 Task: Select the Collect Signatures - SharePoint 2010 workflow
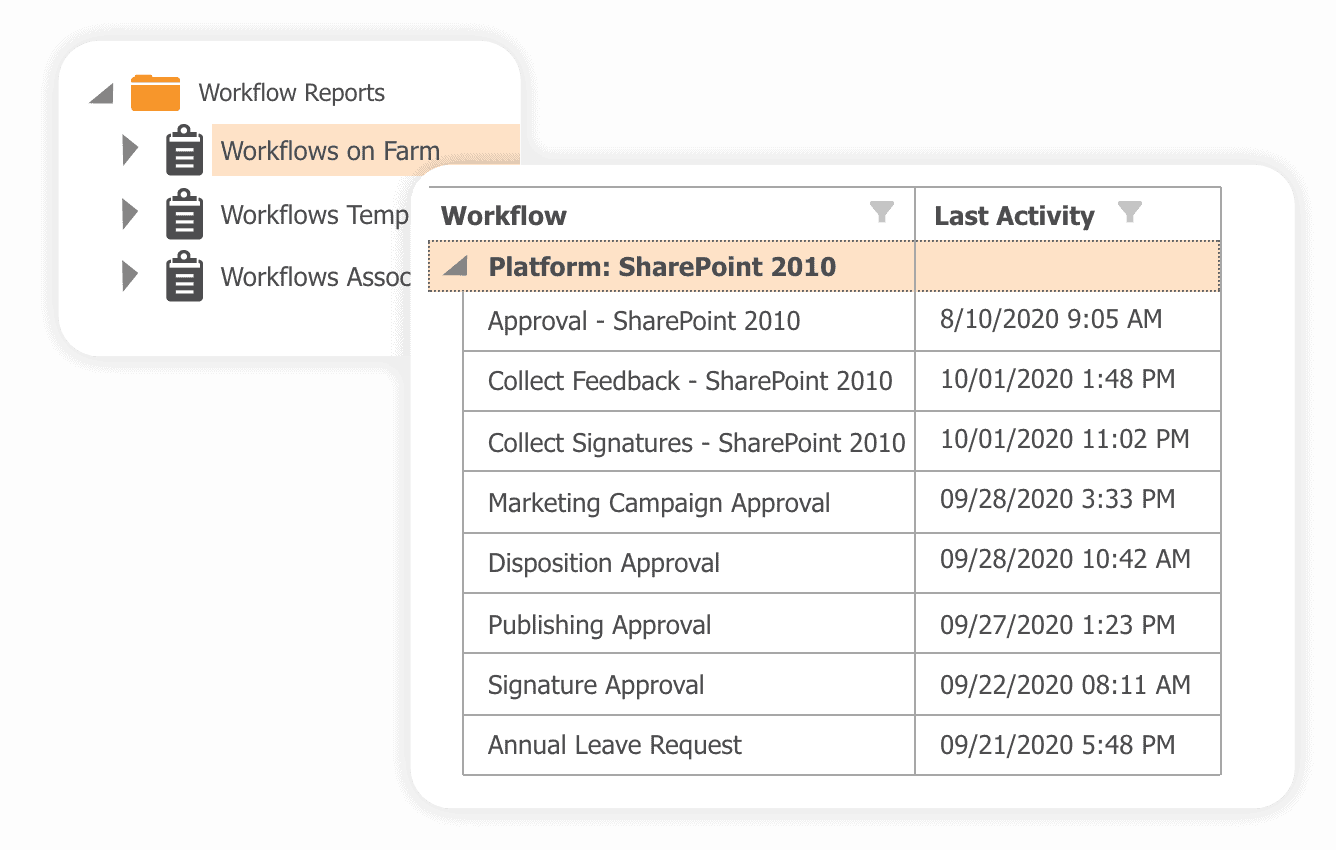coord(697,441)
